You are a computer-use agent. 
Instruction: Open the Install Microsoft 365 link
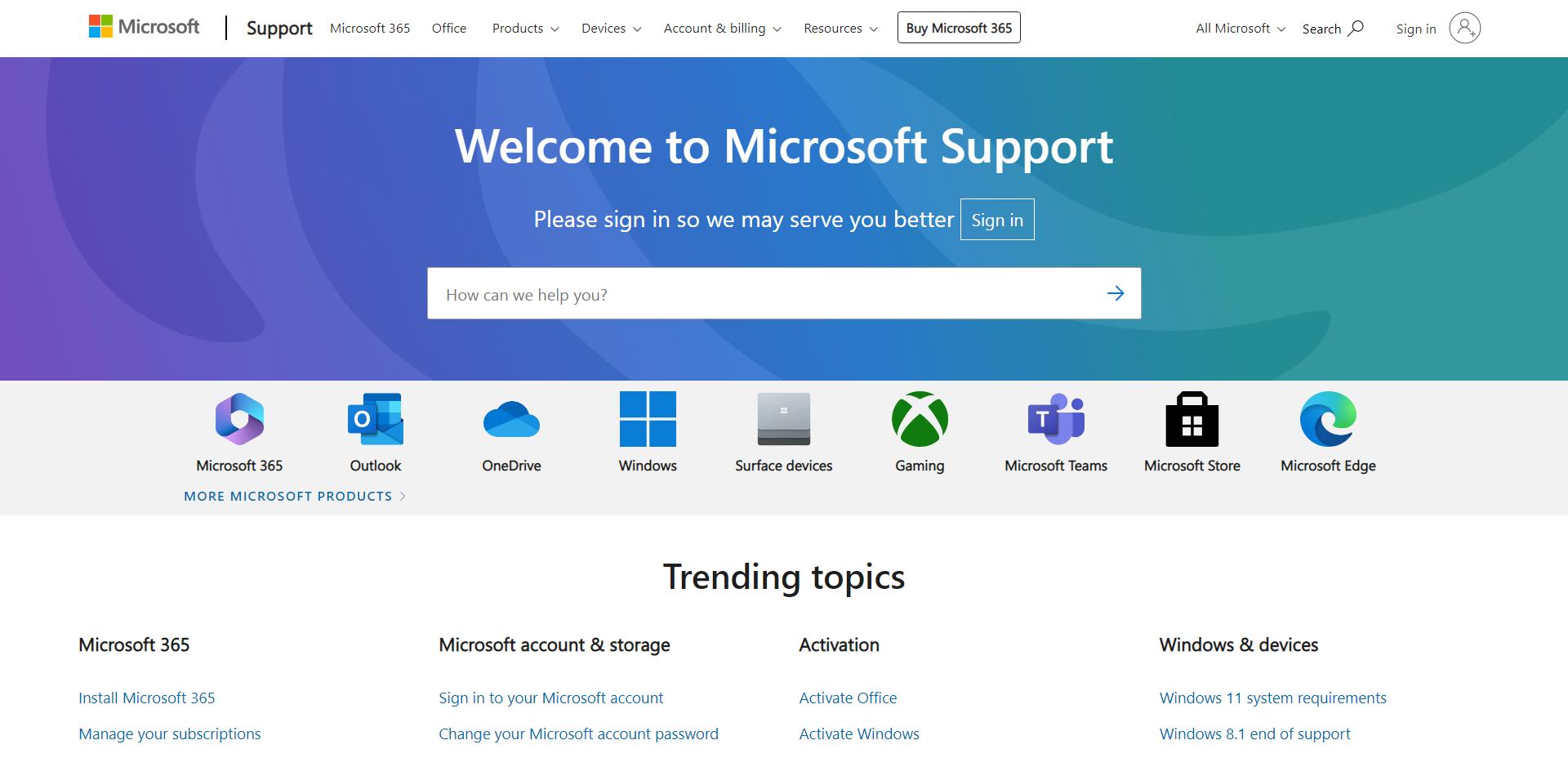tap(147, 698)
